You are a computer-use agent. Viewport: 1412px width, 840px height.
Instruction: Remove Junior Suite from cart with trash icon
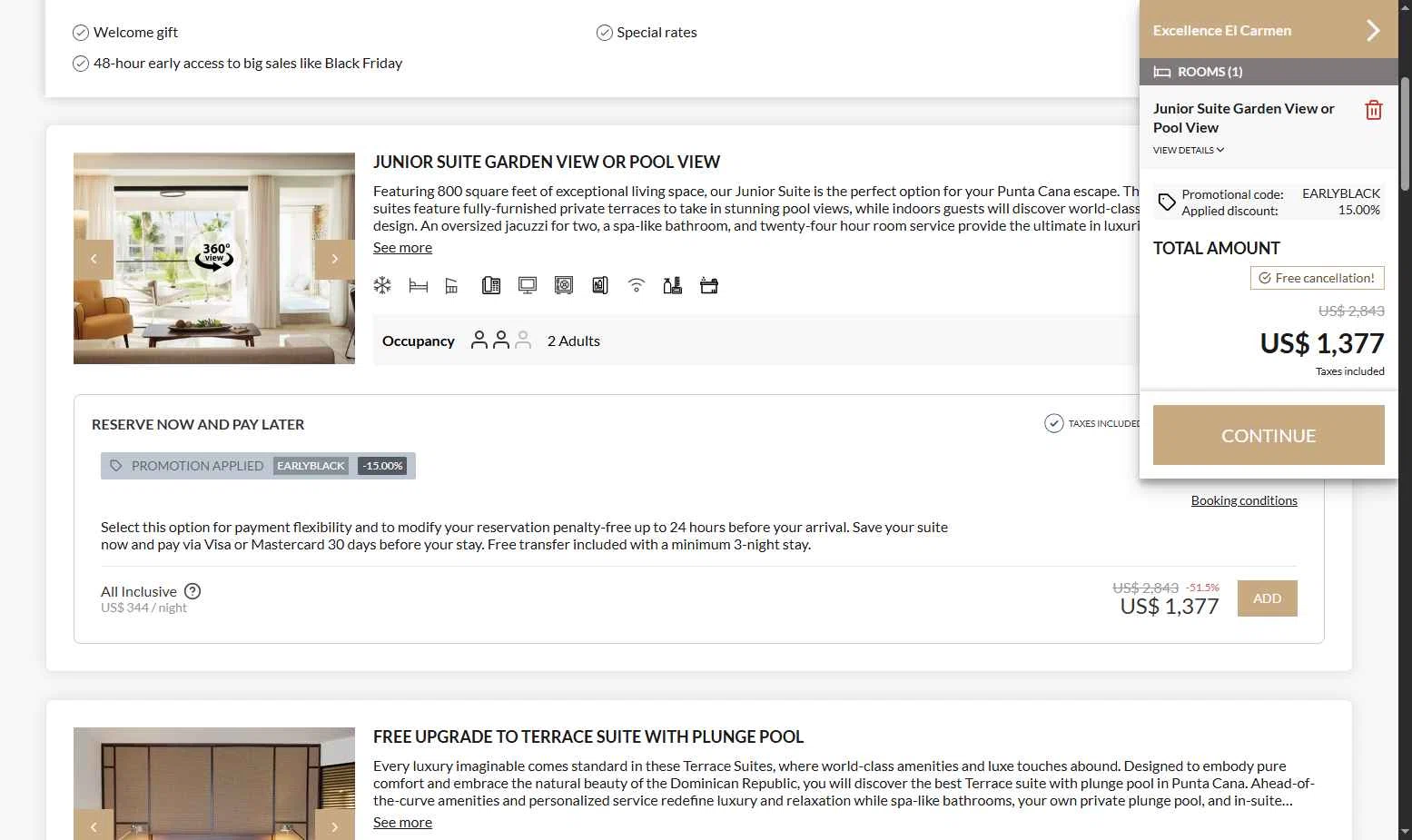tap(1374, 110)
